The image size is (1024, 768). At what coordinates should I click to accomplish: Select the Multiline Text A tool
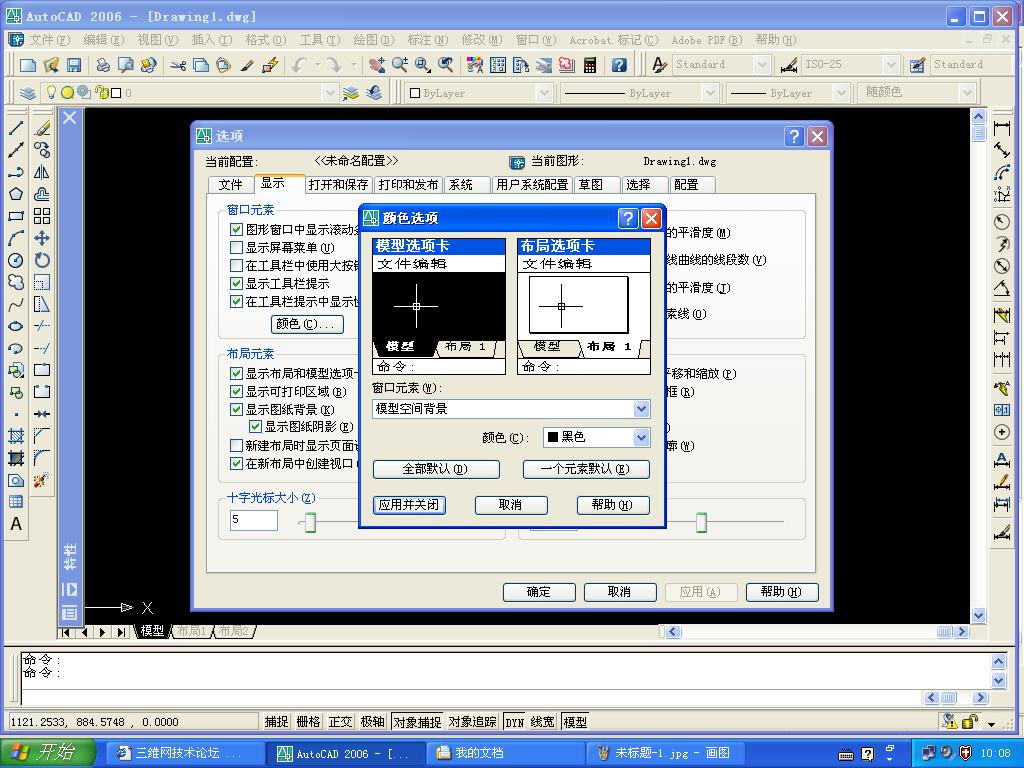click(x=16, y=524)
